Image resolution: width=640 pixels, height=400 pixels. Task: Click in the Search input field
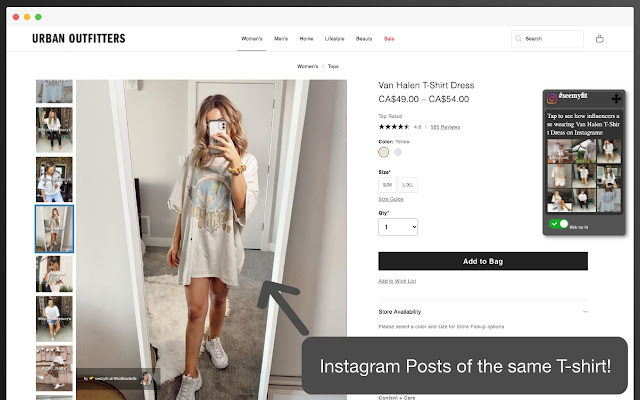point(552,39)
